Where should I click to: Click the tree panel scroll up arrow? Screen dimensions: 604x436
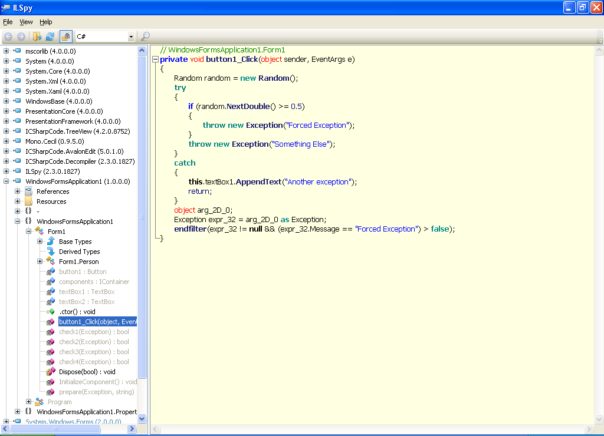point(142,51)
